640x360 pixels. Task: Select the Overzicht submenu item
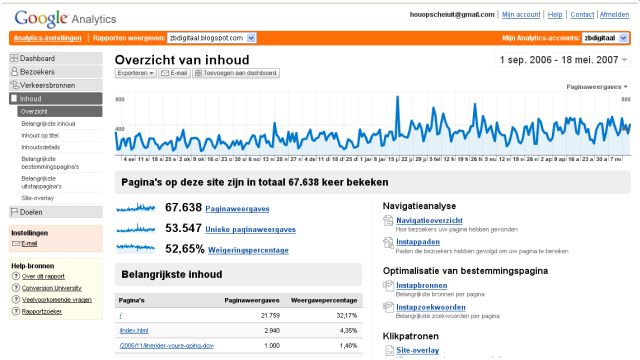coord(60,111)
